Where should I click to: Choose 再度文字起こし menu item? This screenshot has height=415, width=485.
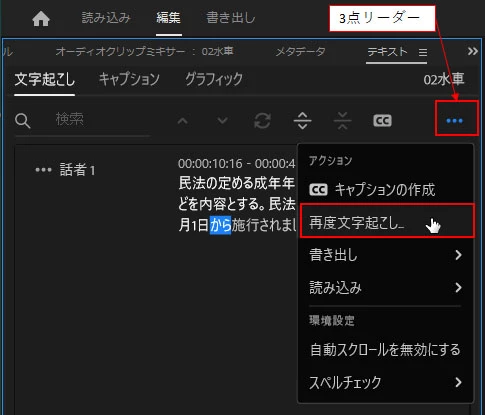387,222
